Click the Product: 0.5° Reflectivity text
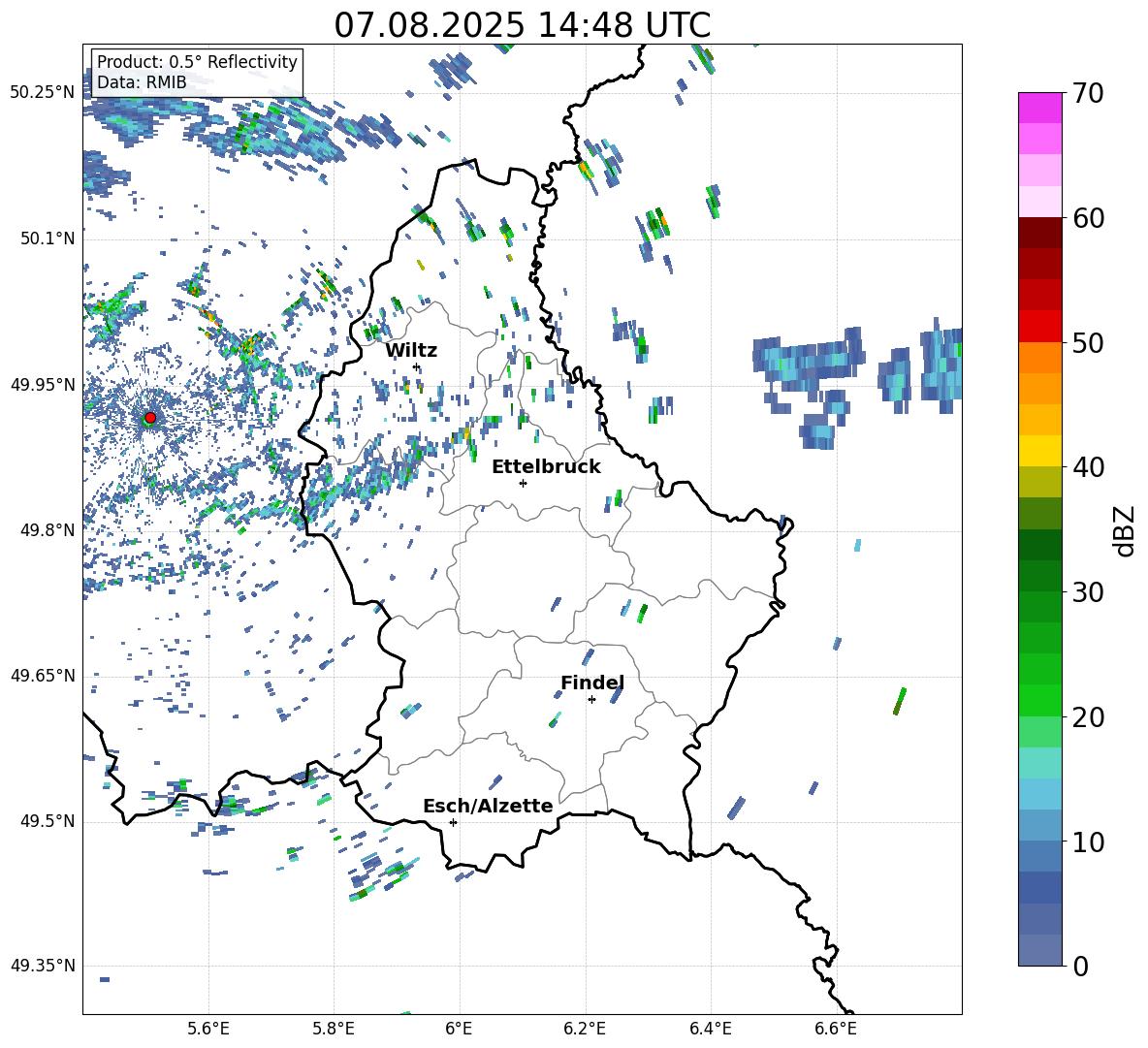Image resolution: width=1148 pixels, height=1048 pixels. click(x=197, y=61)
